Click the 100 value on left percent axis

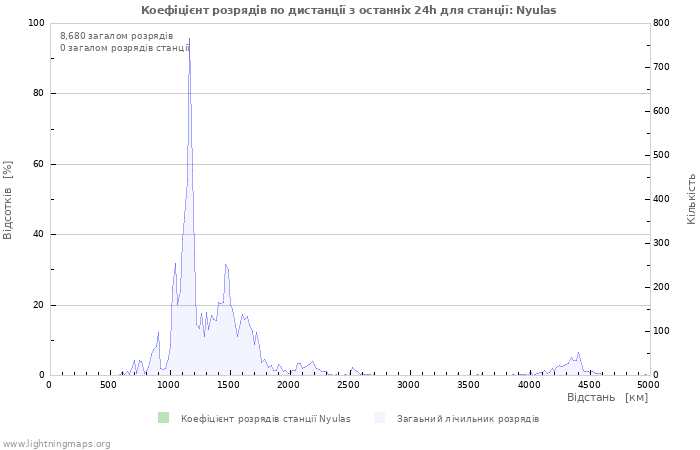tap(36, 23)
